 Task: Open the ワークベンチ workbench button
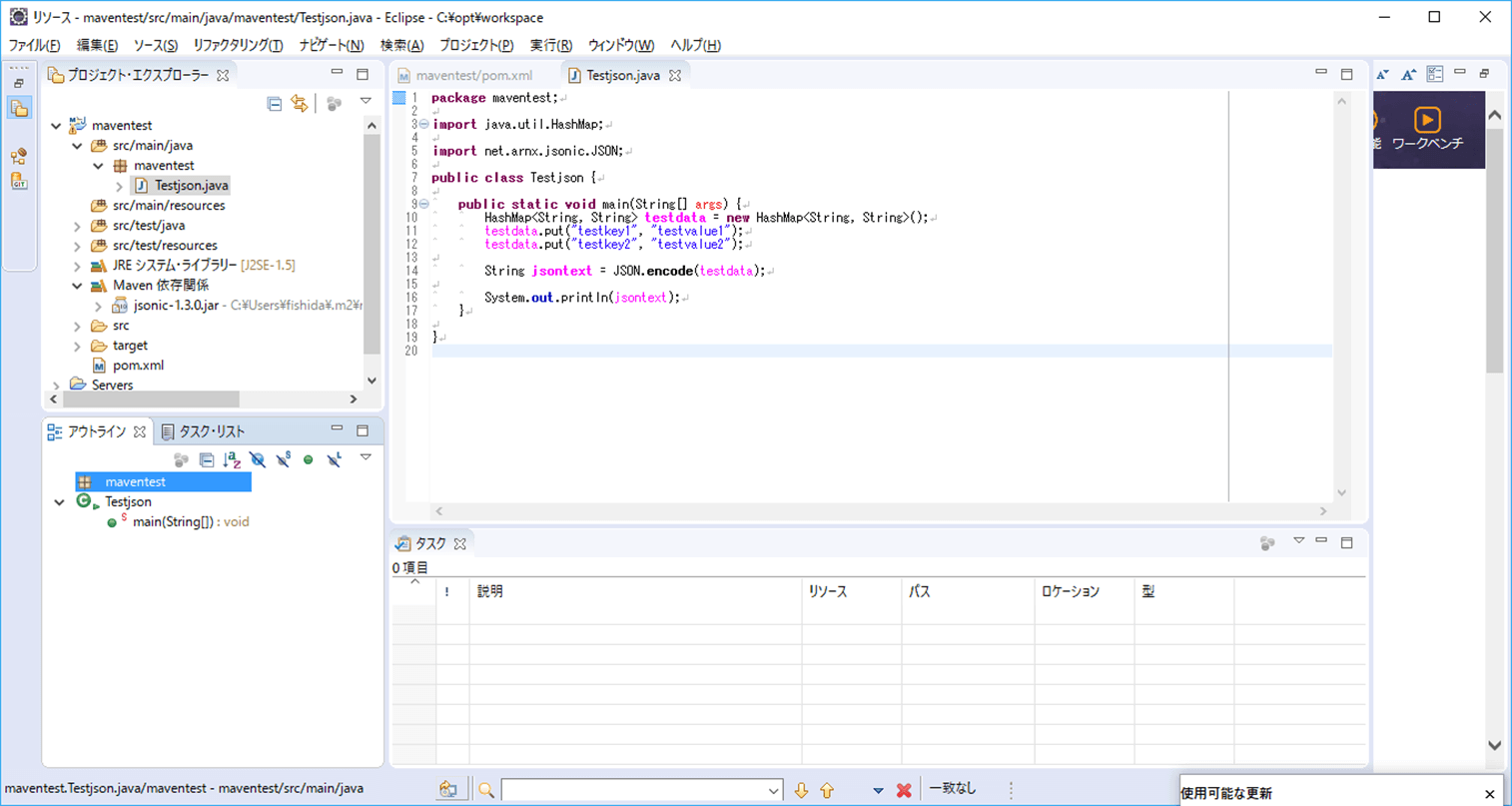pos(1427,129)
